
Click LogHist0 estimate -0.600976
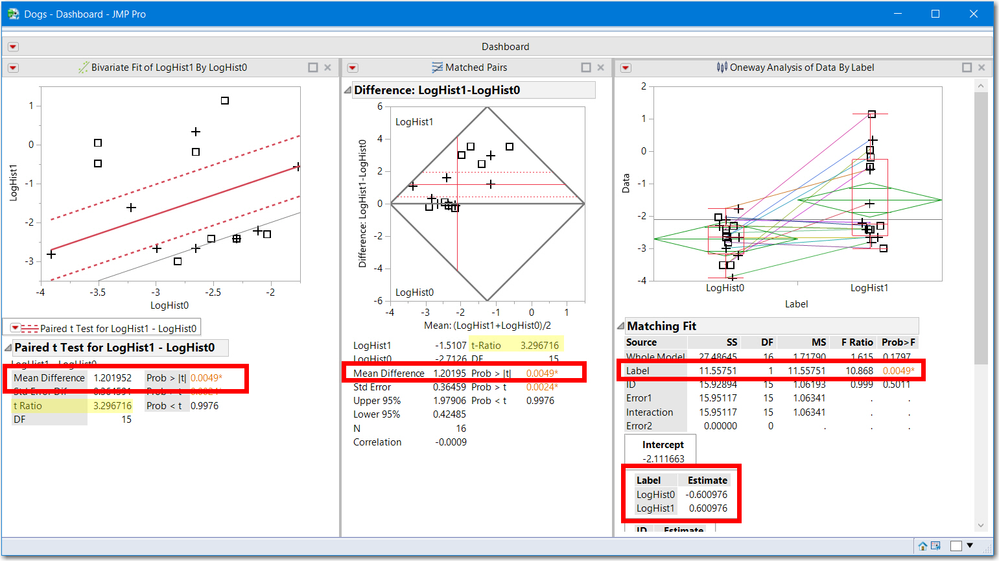pos(707,494)
